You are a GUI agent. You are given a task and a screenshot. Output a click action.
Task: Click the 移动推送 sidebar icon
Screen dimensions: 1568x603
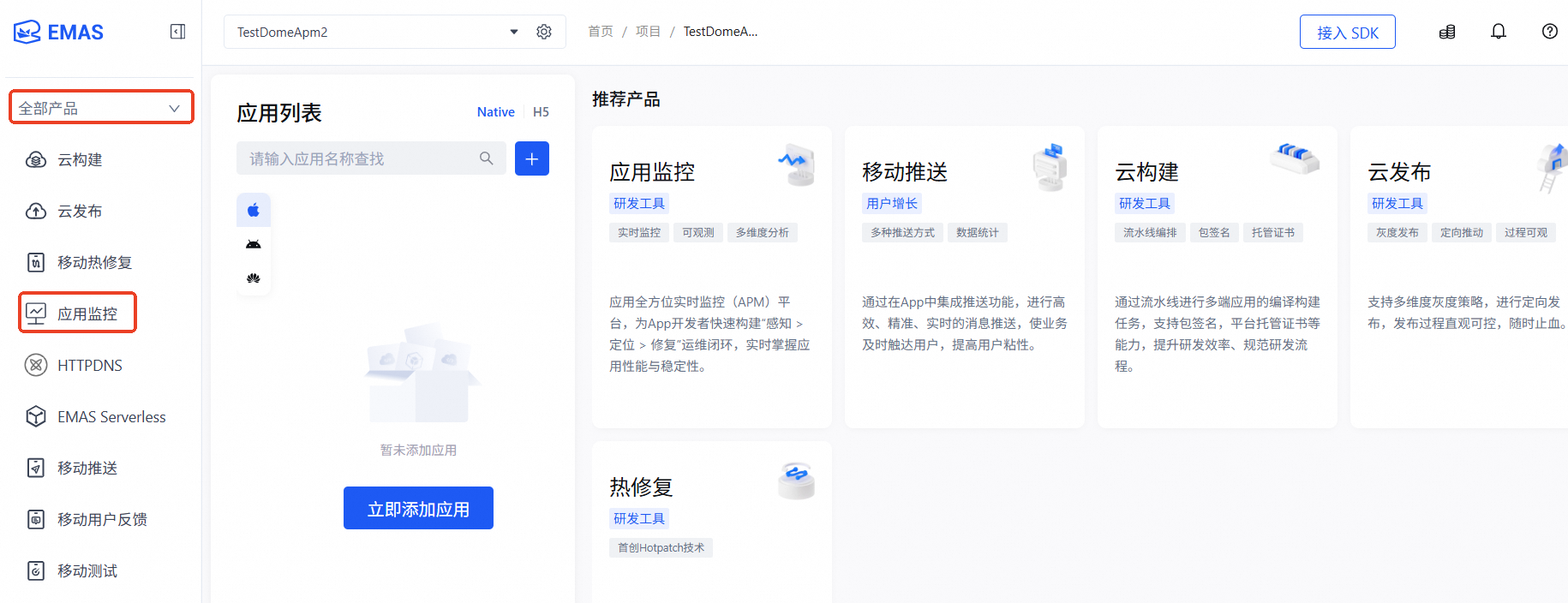36,468
